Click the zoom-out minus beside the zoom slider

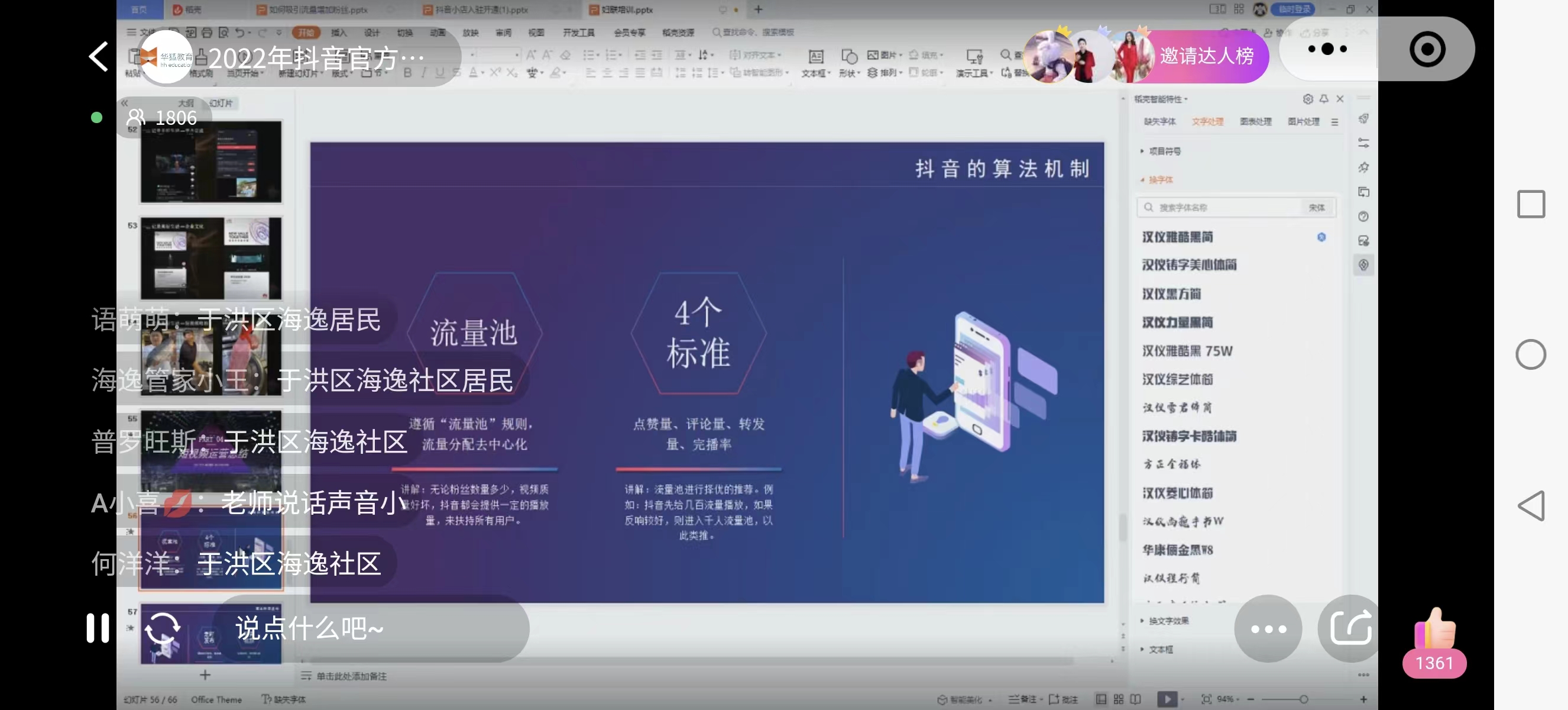(1251, 699)
